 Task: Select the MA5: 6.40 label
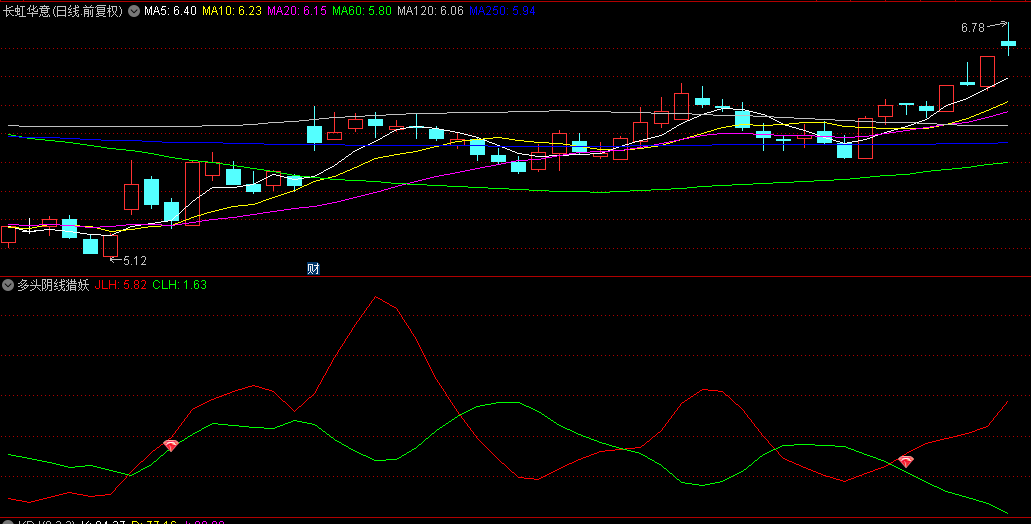[x=170, y=11]
